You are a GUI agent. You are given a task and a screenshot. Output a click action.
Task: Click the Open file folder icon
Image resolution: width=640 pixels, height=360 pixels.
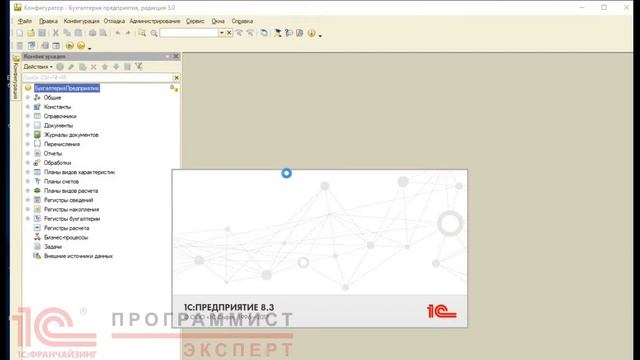tap(31, 33)
